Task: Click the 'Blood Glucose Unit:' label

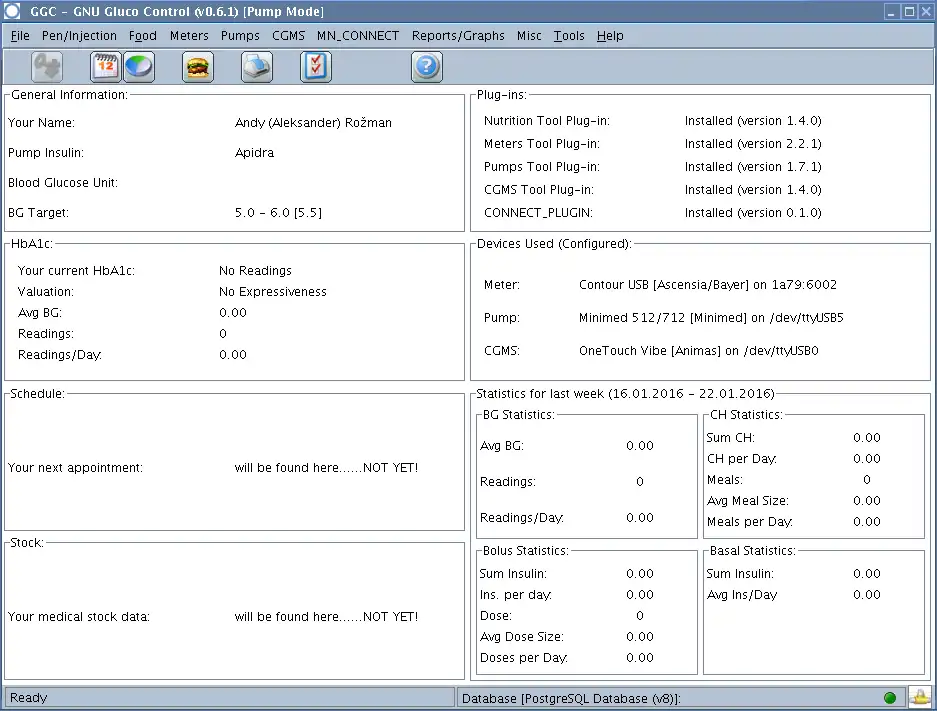Action: click(63, 183)
